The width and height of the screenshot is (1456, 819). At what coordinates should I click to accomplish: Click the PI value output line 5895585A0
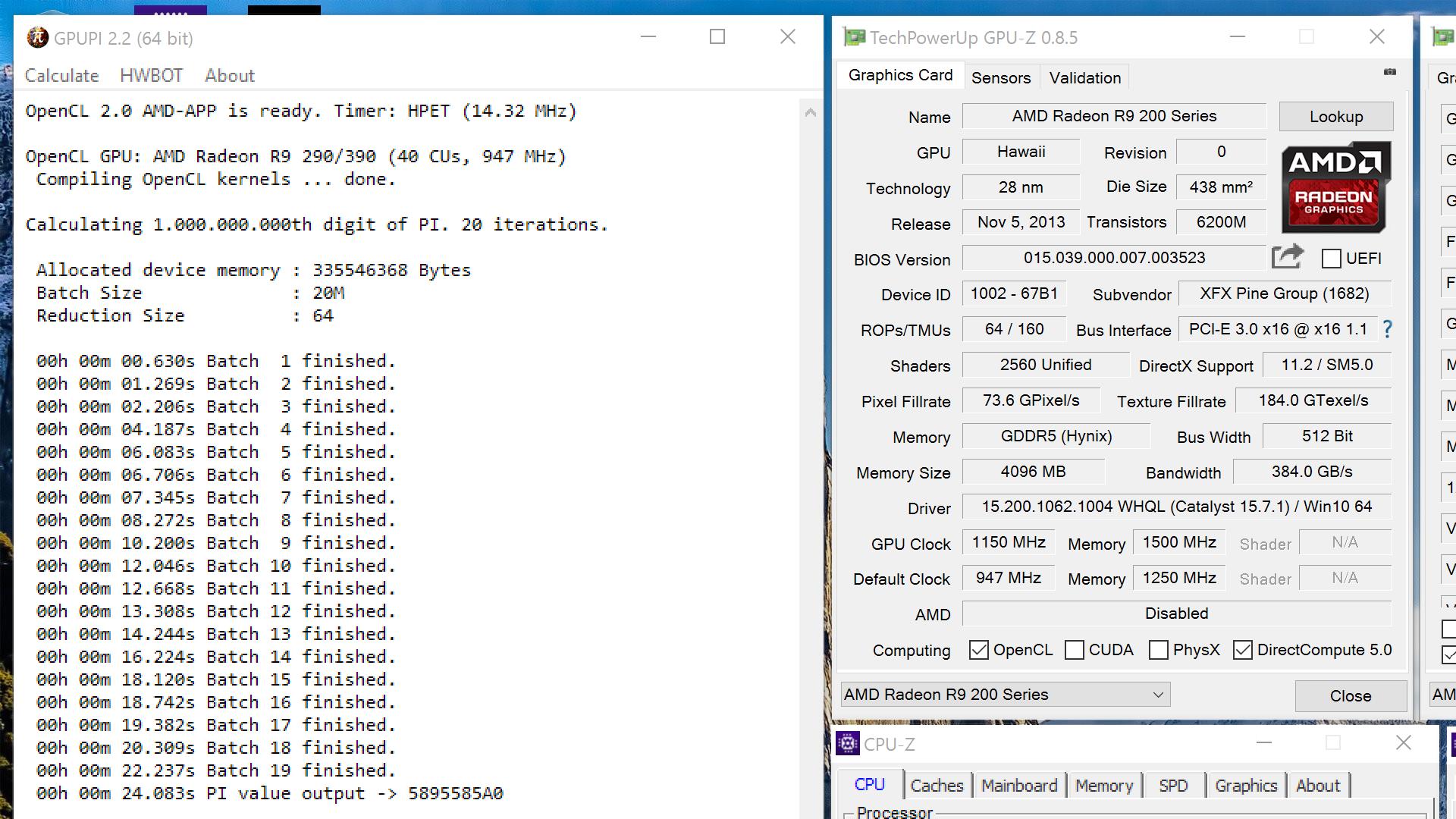point(270,794)
